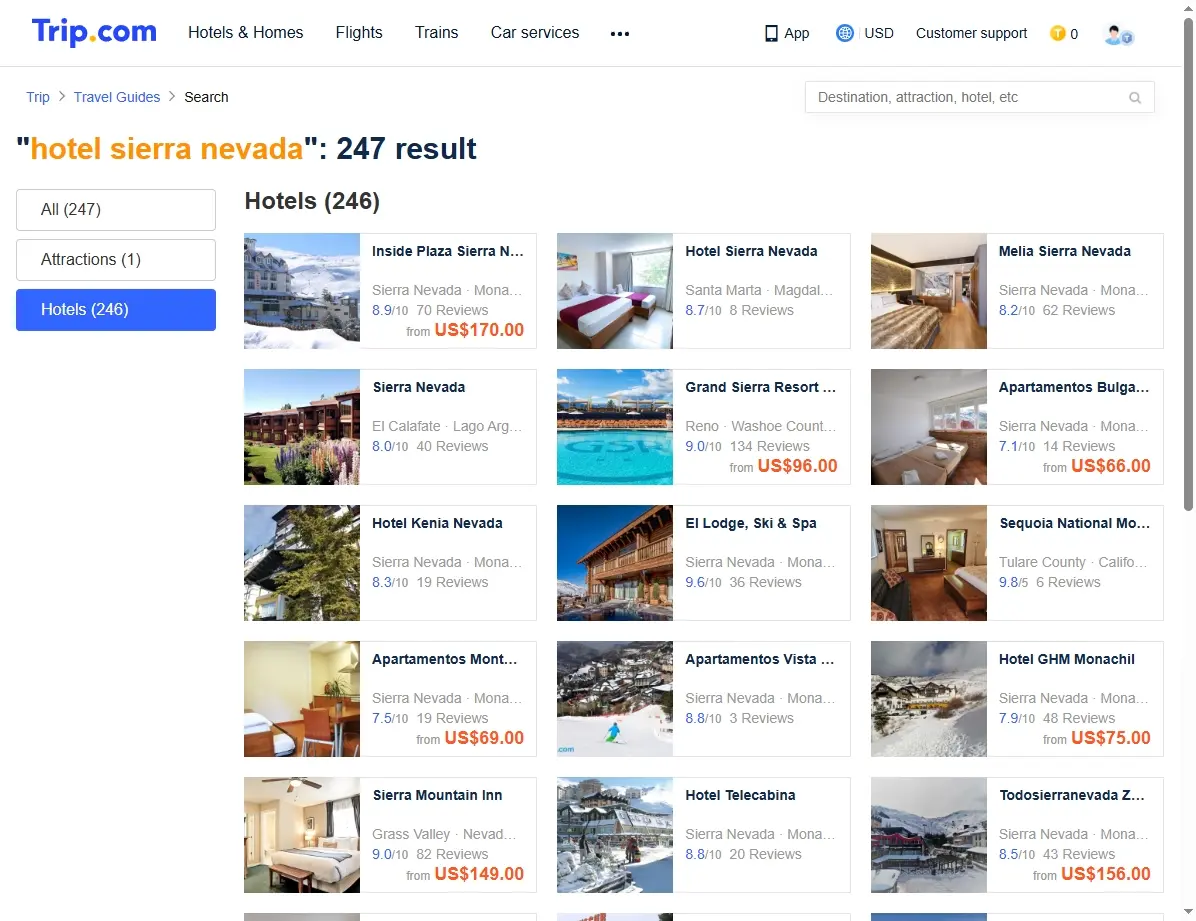This screenshot has height=921, width=1196.
Task: Click Sierra Mountain Inn title
Action: (437, 794)
